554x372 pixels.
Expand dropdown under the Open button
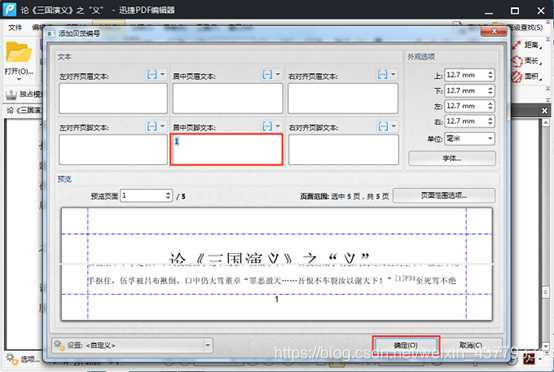click(x=19, y=79)
